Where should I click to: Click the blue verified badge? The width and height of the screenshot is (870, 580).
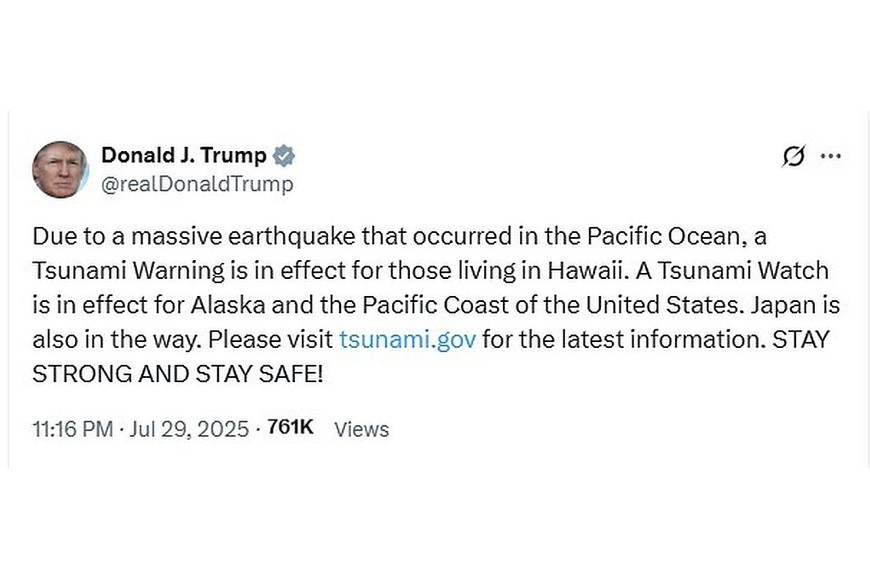tap(284, 155)
